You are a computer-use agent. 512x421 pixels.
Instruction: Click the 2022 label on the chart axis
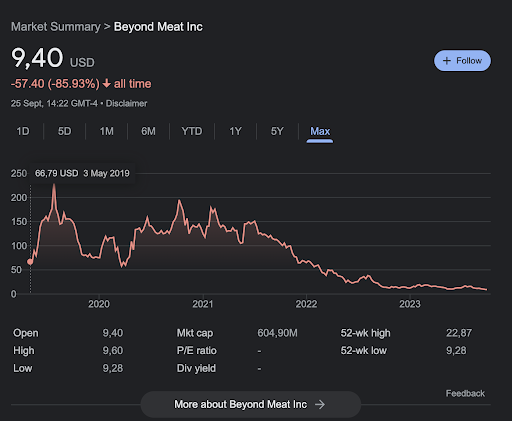(306, 304)
